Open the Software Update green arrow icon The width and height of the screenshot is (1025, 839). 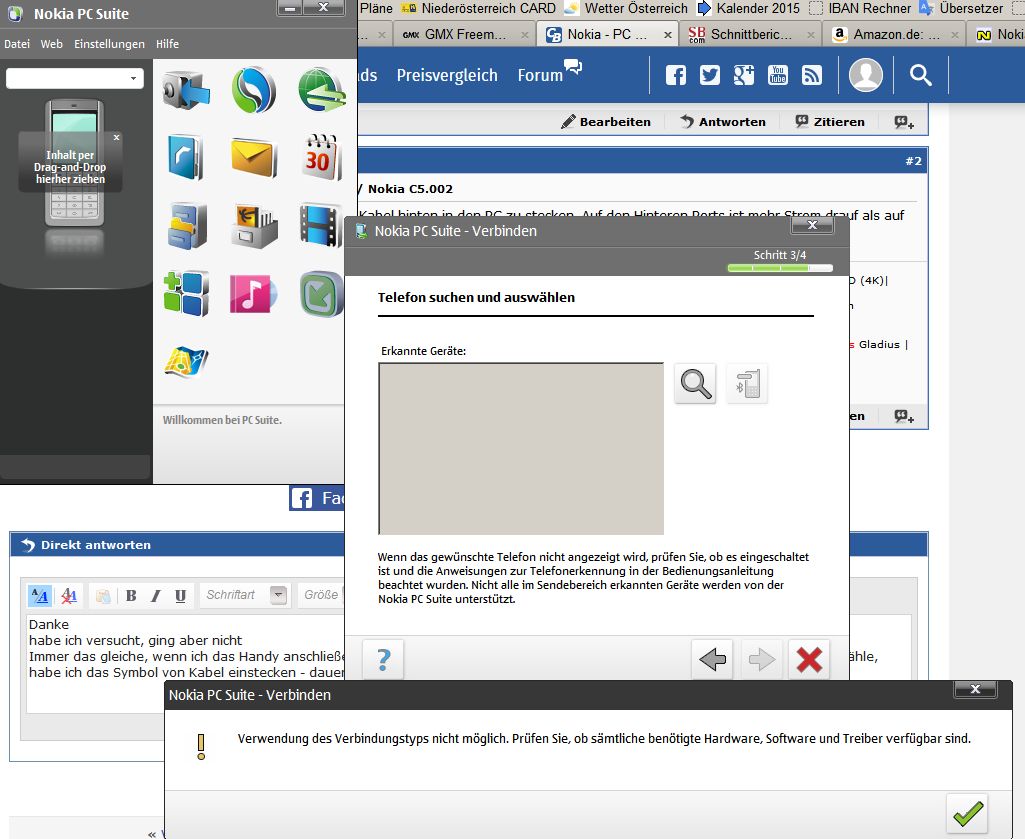pos(322,294)
